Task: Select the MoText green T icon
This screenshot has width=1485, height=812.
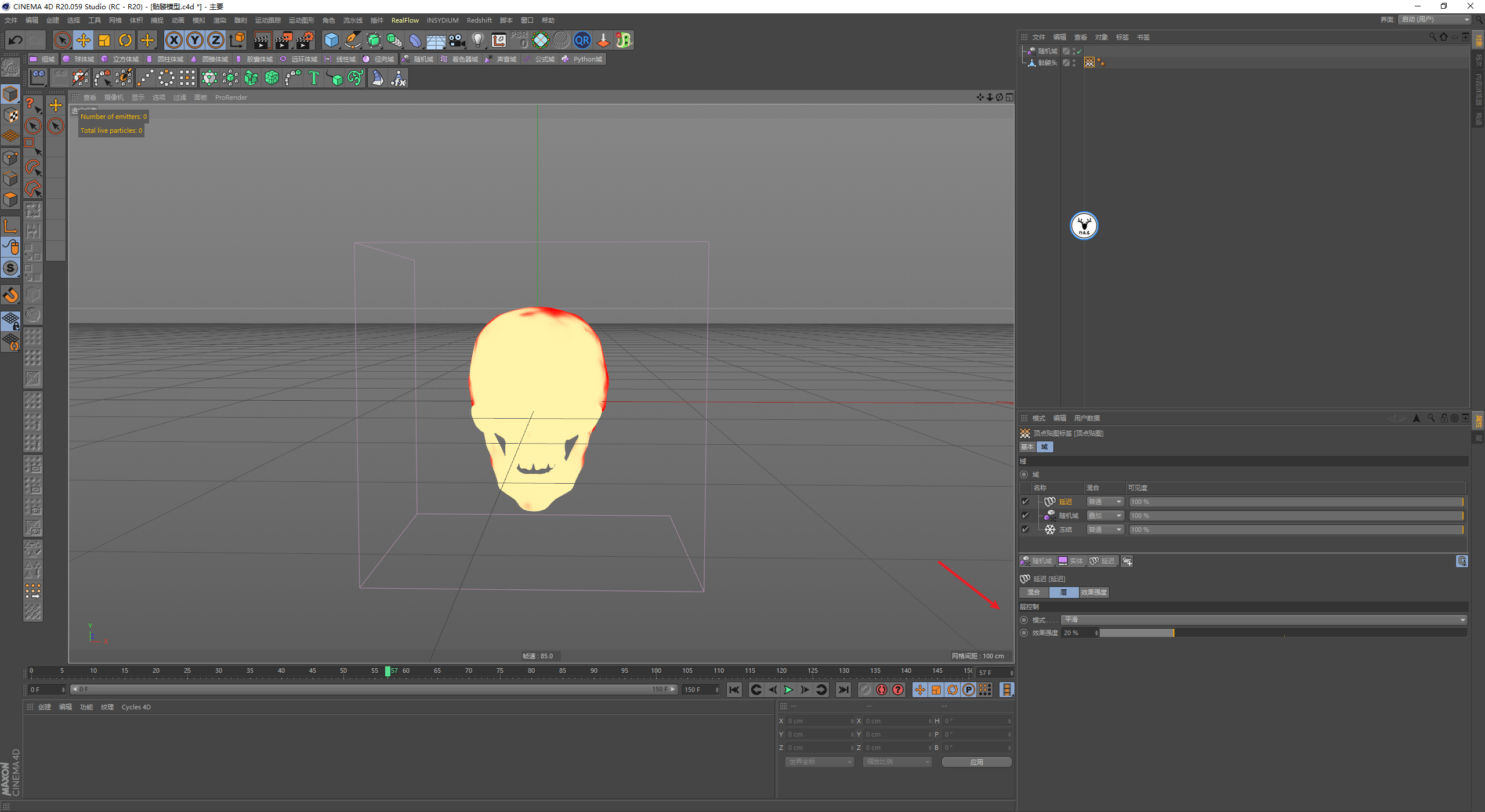Action: [x=314, y=78]
